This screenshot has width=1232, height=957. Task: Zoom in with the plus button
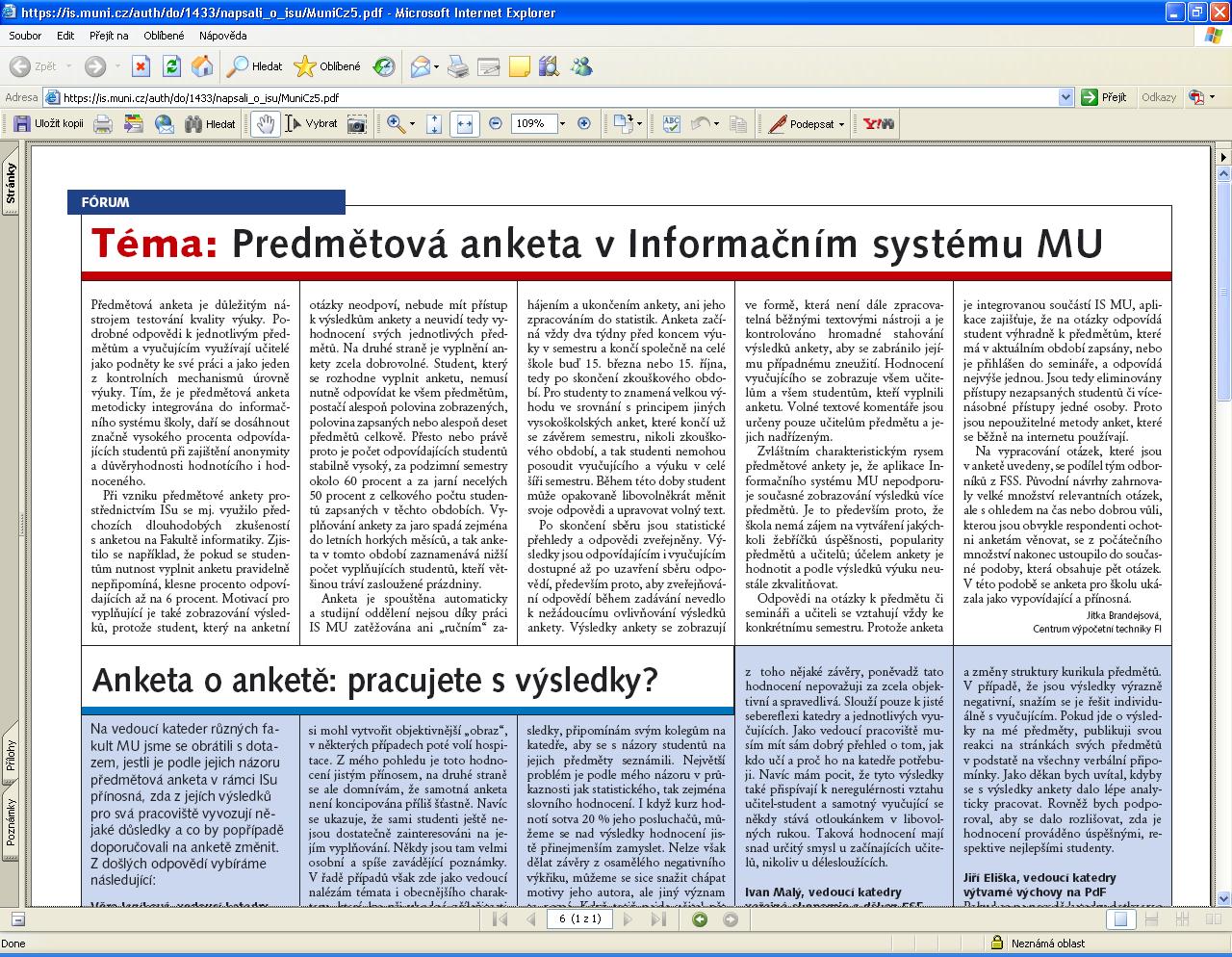[584, 123]
